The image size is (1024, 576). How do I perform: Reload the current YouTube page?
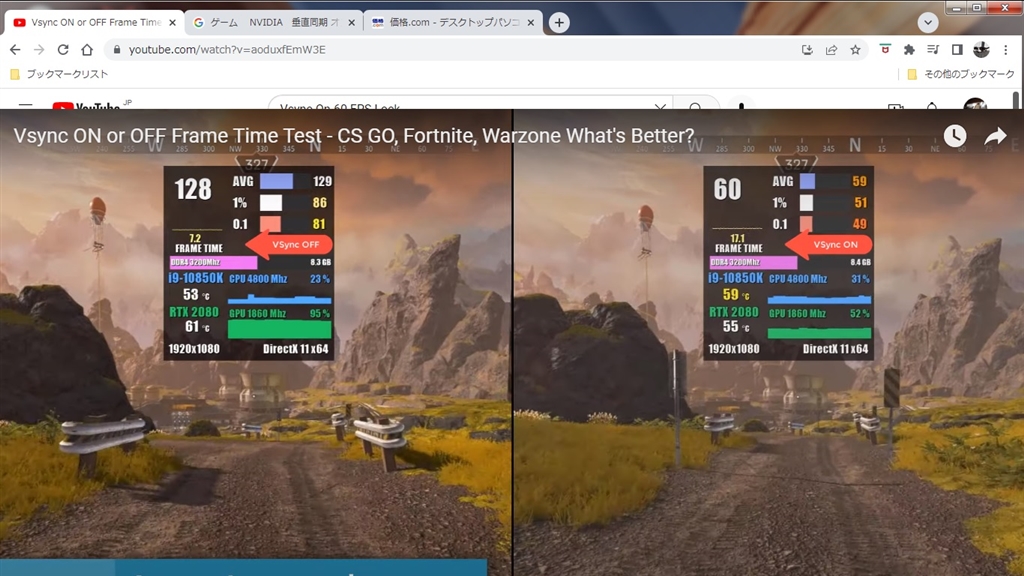(63, 50)
